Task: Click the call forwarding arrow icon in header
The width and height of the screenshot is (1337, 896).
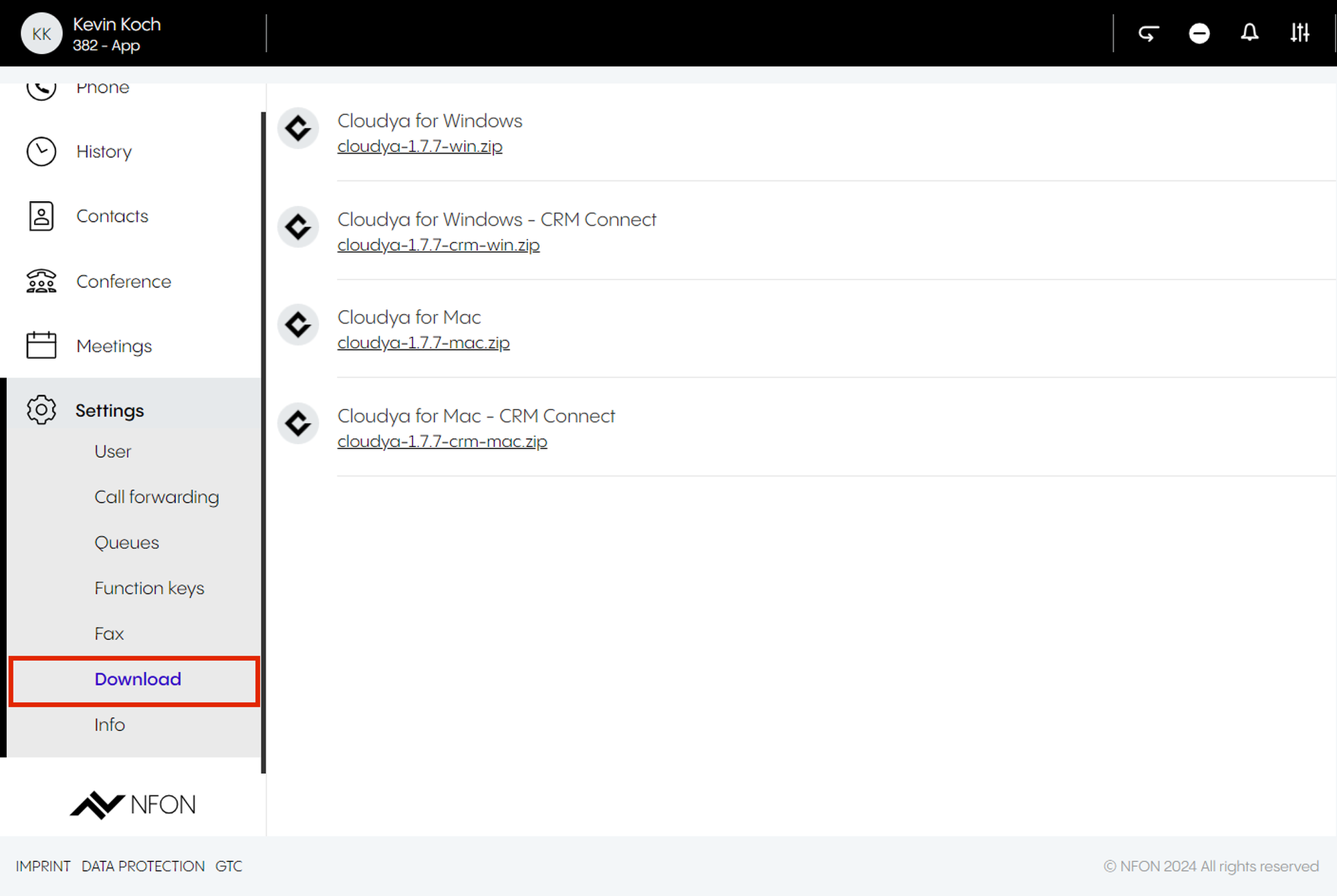Action: (1148, 33)
